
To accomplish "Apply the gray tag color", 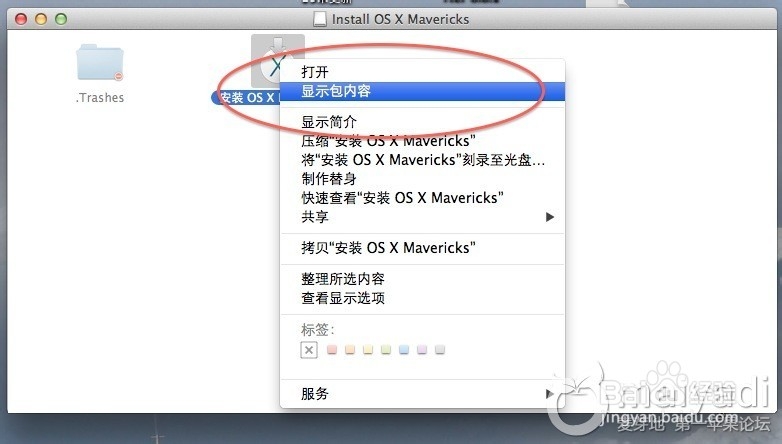I will coord(440,349).
